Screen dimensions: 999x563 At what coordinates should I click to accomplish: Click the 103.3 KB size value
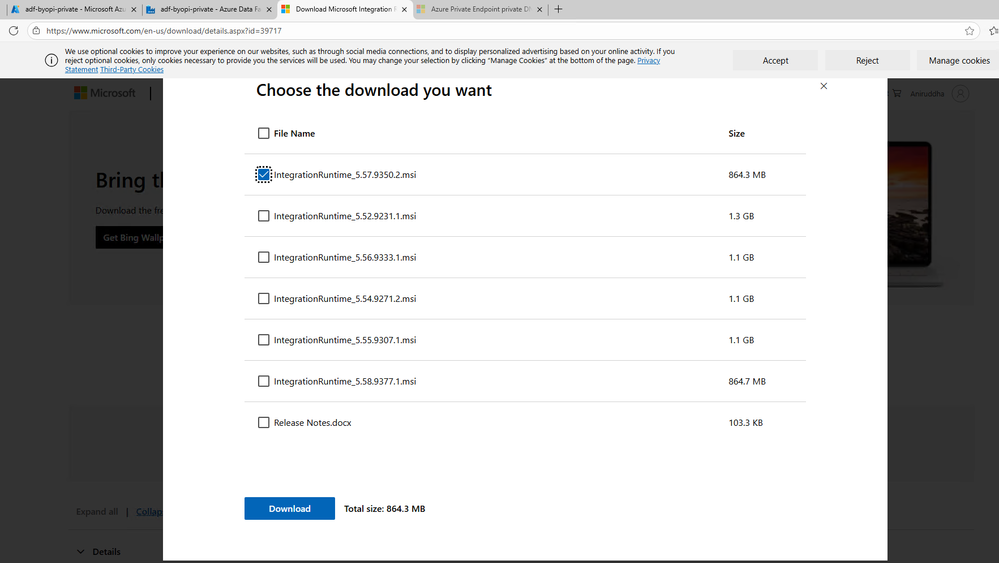[x=745, y=423]
